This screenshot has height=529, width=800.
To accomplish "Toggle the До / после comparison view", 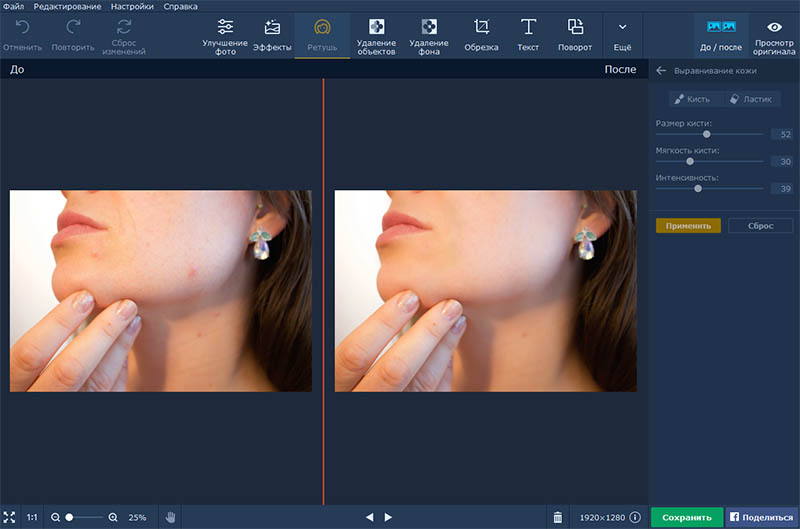I will (721, 35).
